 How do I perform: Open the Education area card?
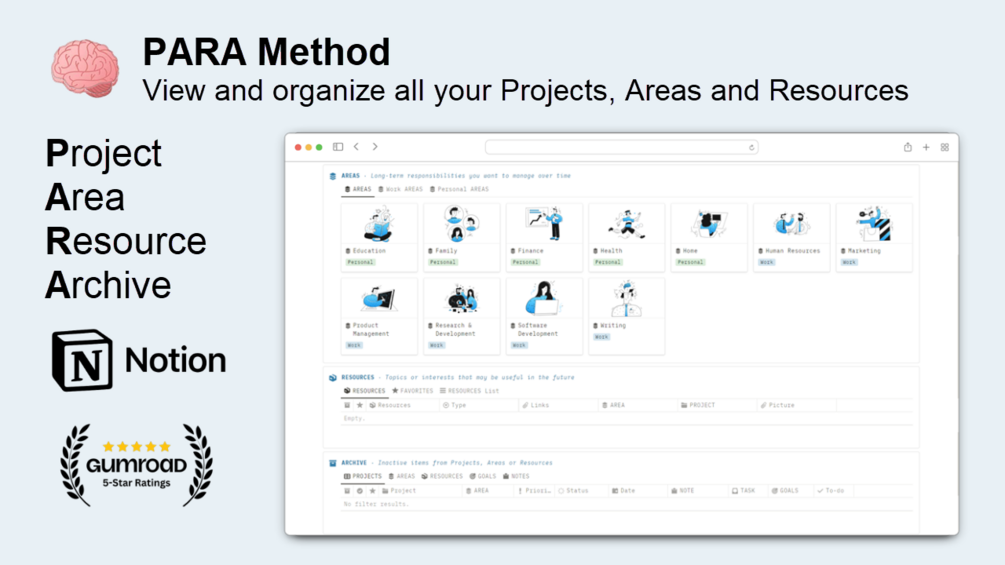pos(379,238)
